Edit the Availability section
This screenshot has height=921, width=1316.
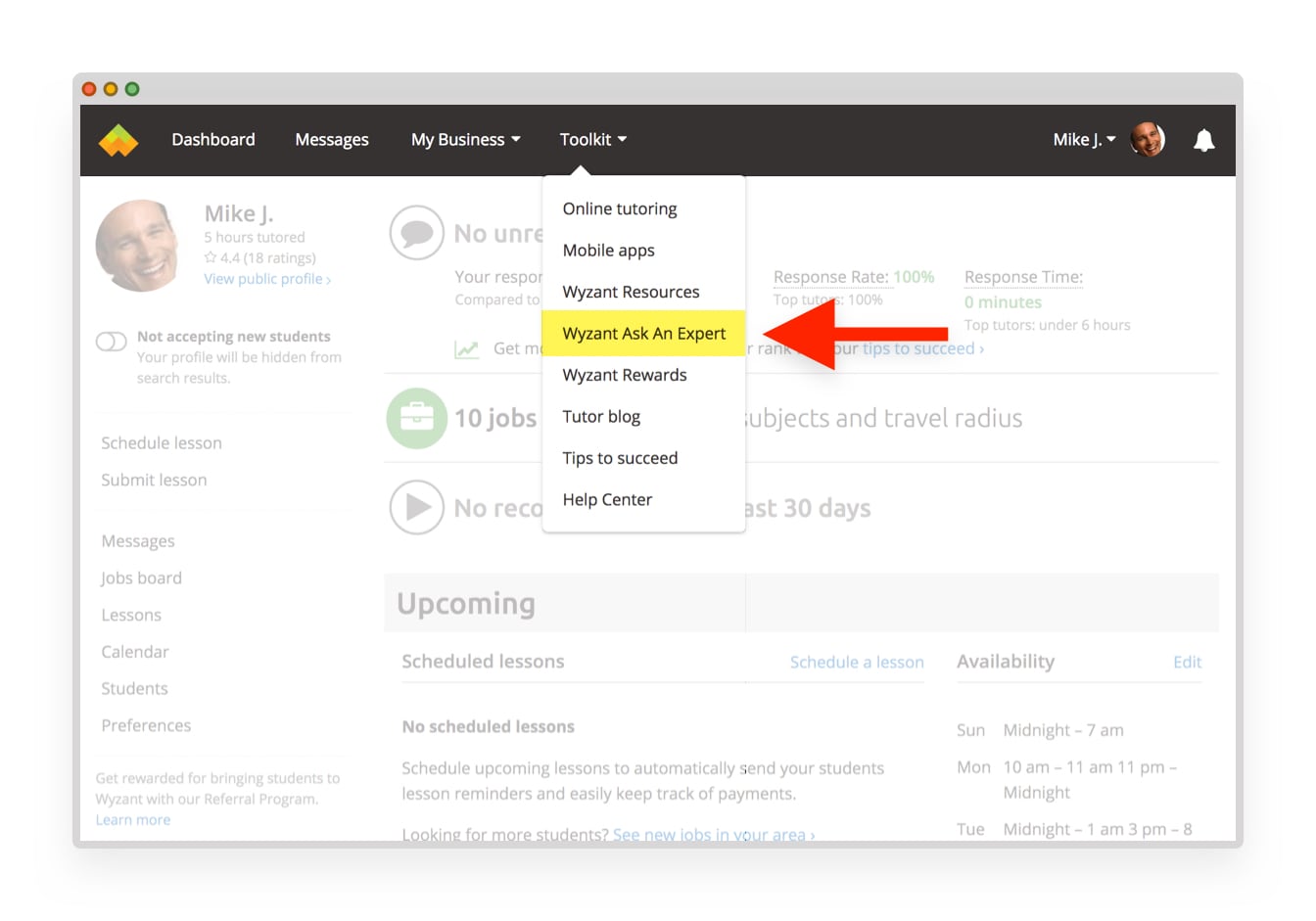1187,663
